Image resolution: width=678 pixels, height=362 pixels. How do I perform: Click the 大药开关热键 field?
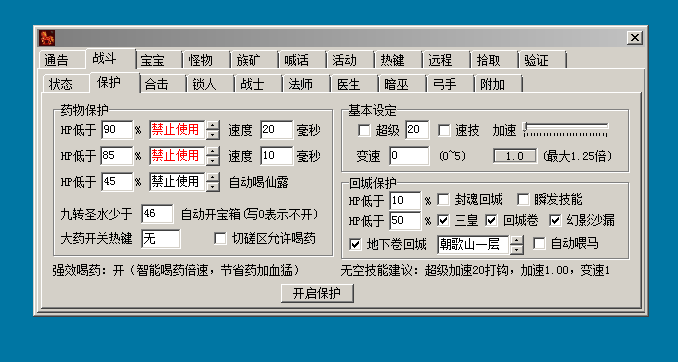tap(160, 239)
